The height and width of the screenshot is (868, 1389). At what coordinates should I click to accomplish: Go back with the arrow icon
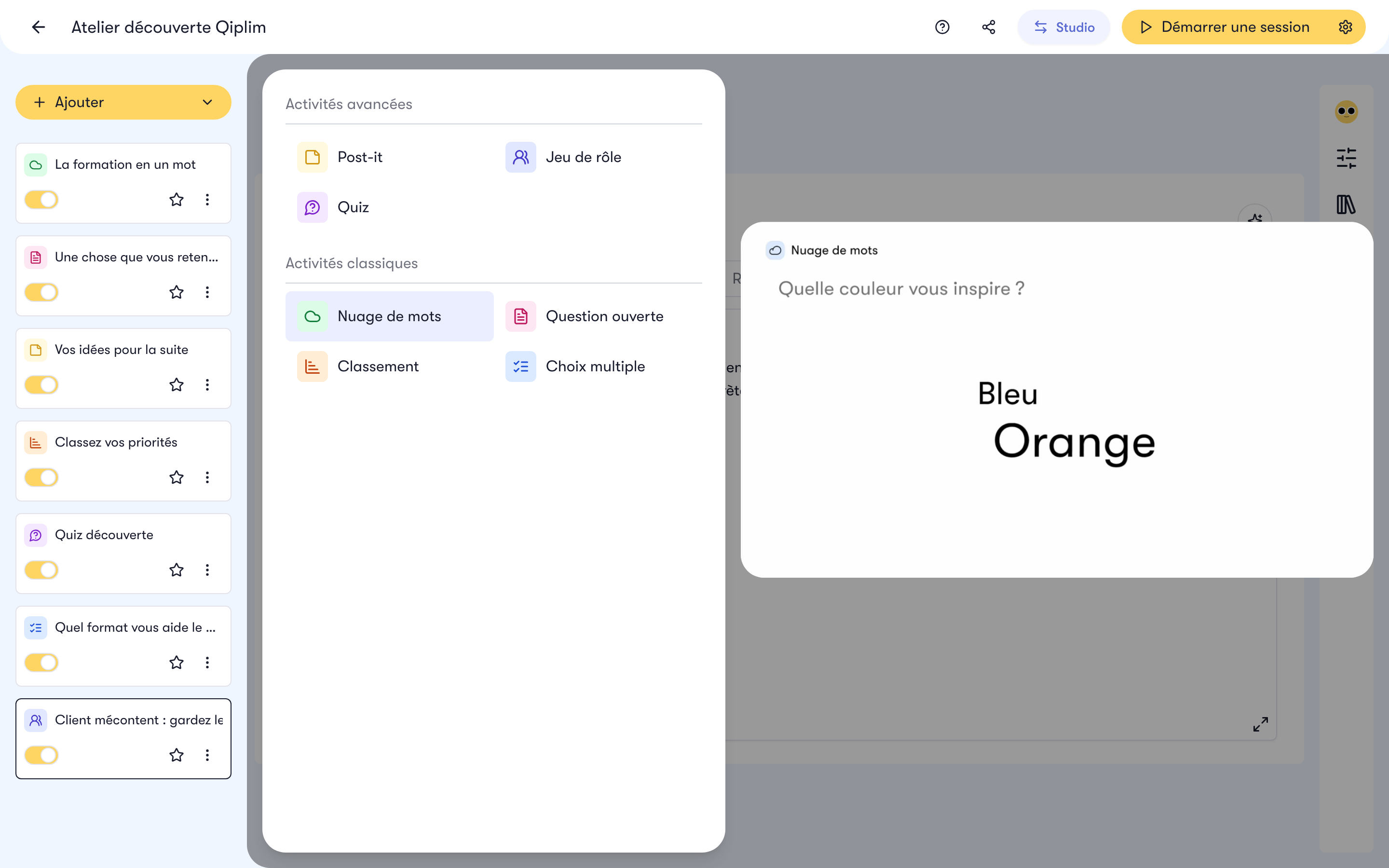pos(39,27)
